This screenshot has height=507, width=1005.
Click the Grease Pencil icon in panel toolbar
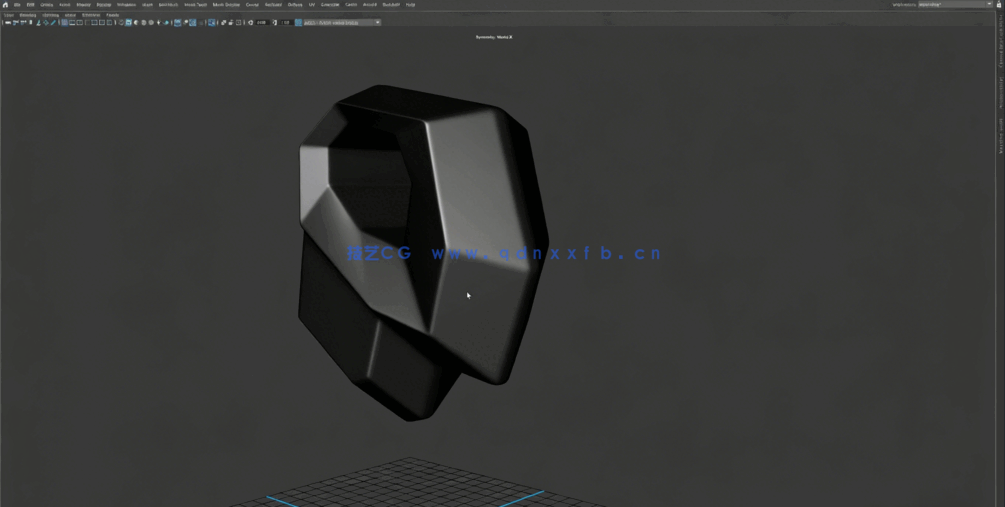point(53,22)
